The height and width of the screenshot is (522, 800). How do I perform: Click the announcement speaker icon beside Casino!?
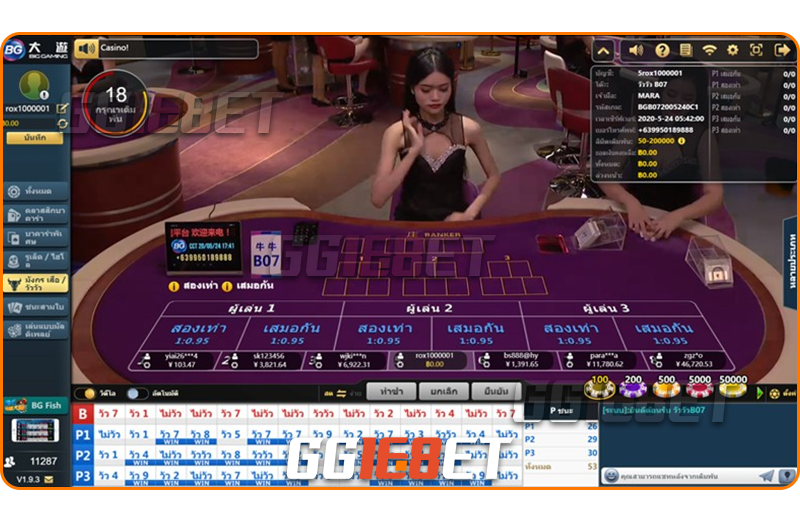(86, 49)
